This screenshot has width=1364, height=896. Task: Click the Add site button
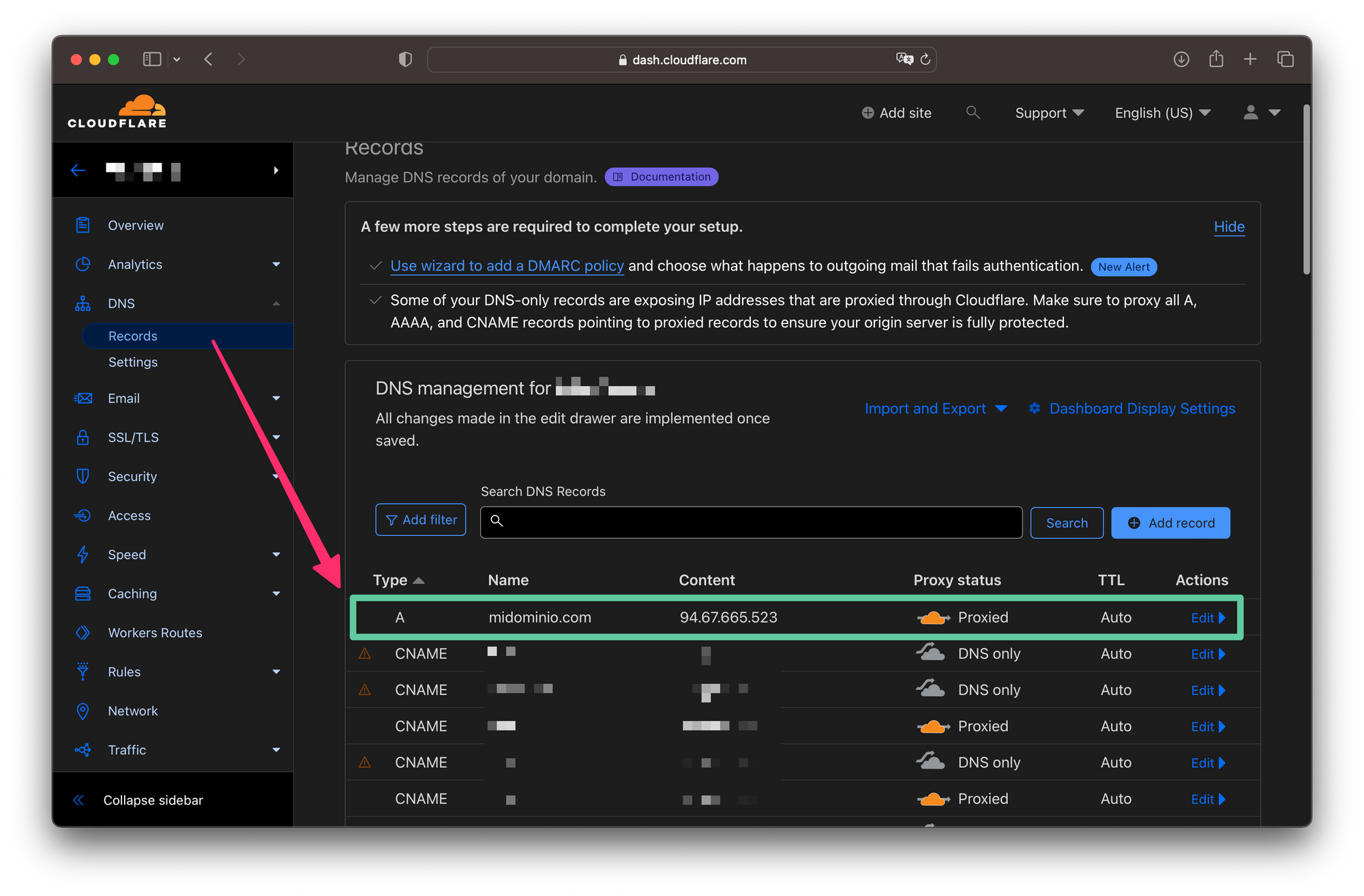(896, 113)
